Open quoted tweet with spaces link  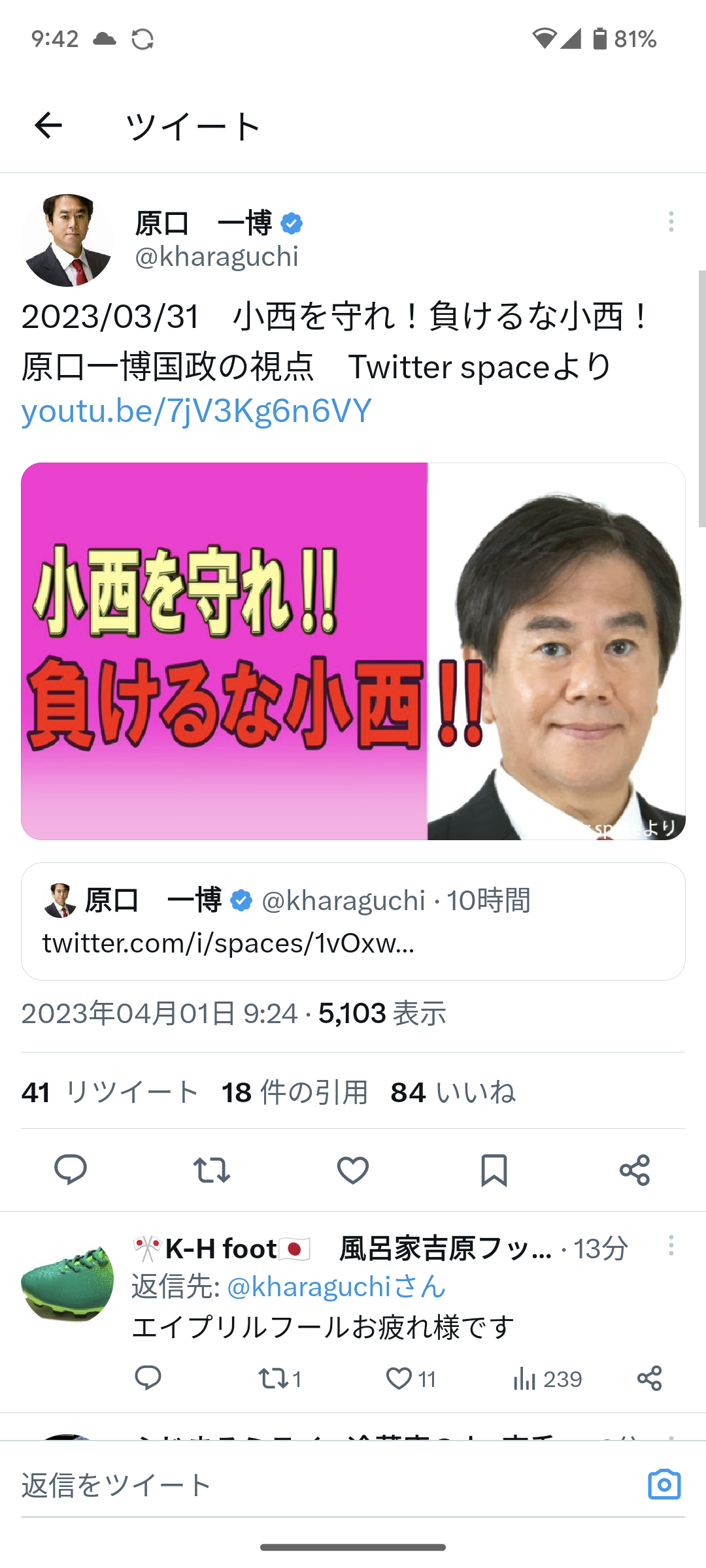coord(353,921)
